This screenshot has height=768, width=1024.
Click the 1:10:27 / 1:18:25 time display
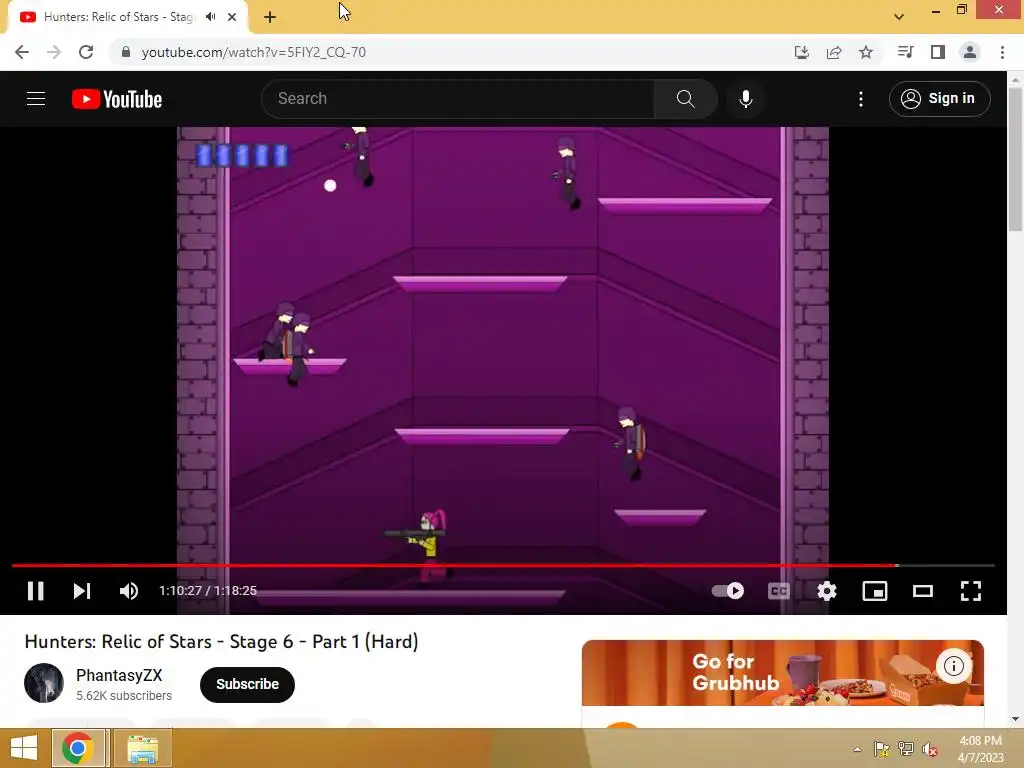point(208,591)
